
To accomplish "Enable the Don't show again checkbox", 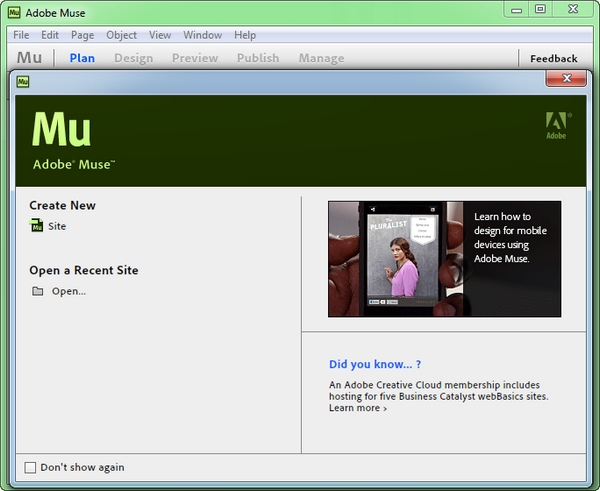I will point(30,467).
